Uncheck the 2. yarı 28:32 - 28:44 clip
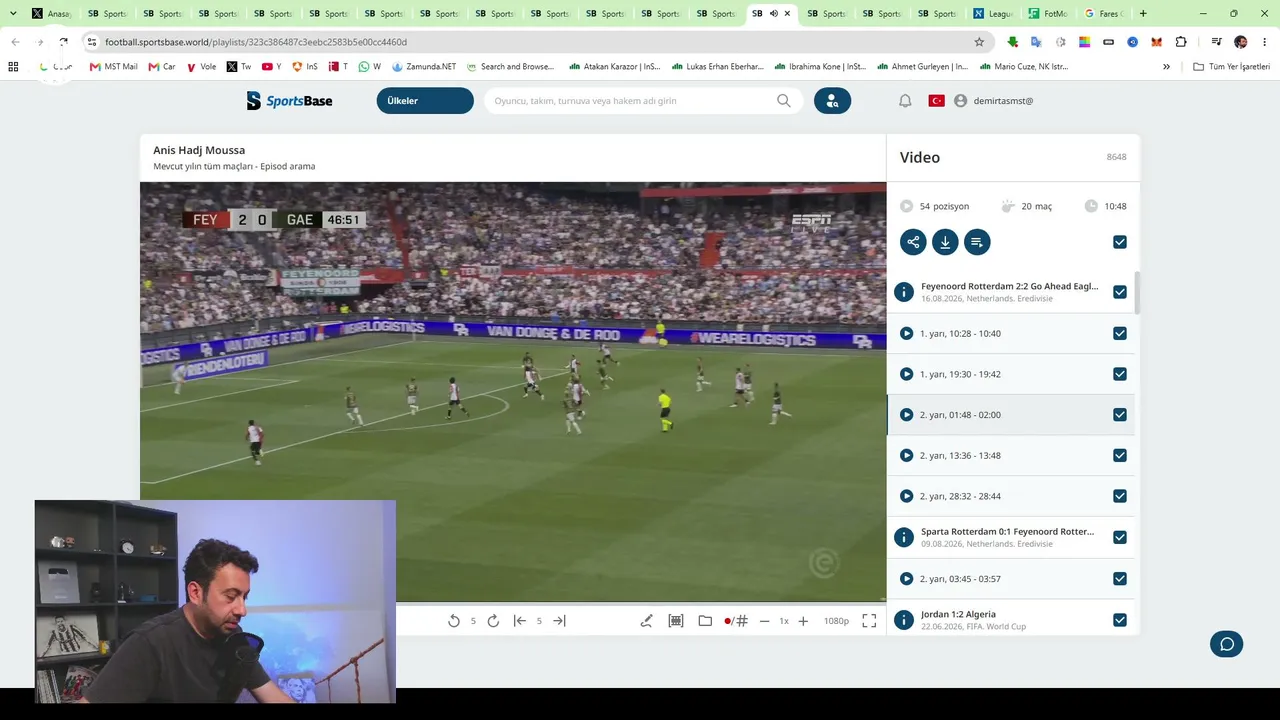1280x720 pixels. pos(1120,496)
